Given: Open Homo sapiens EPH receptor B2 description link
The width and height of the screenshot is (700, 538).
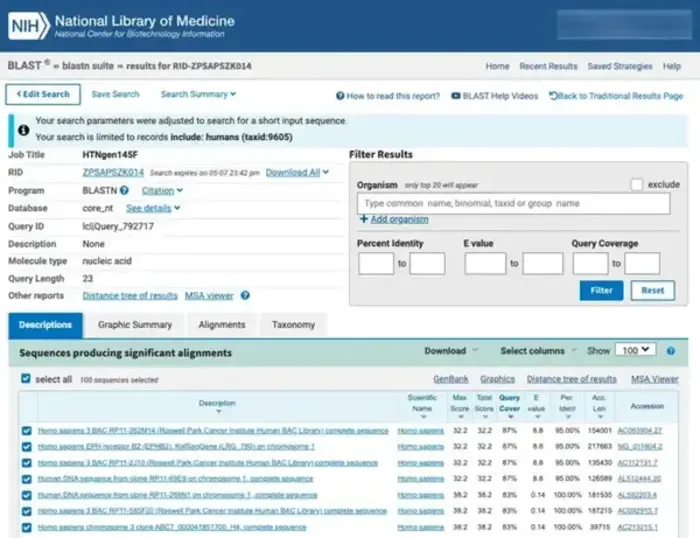Looking at the screenshot, I should [176, 446].
